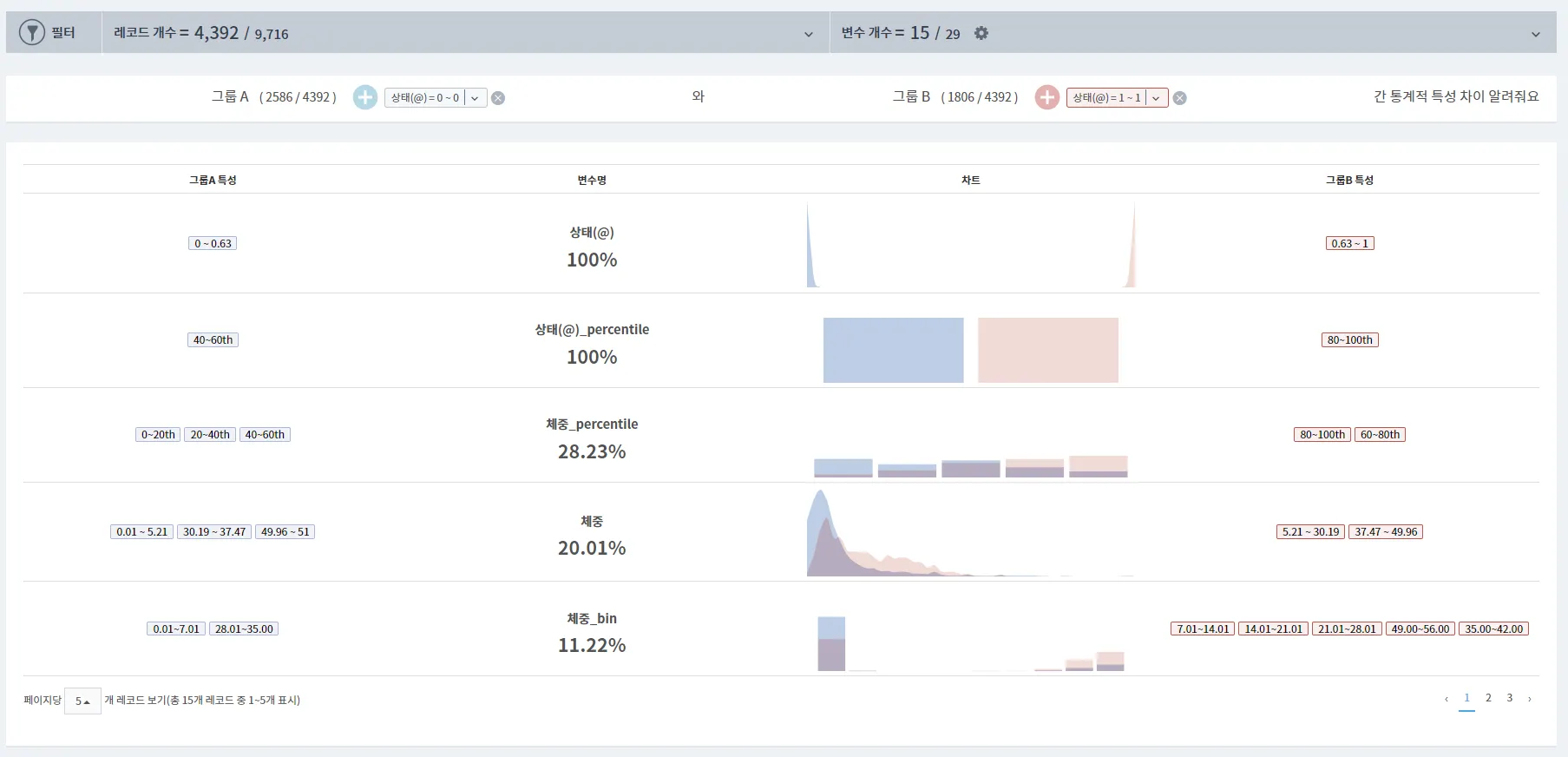Add a condition to Group B

pos(1047,97)
